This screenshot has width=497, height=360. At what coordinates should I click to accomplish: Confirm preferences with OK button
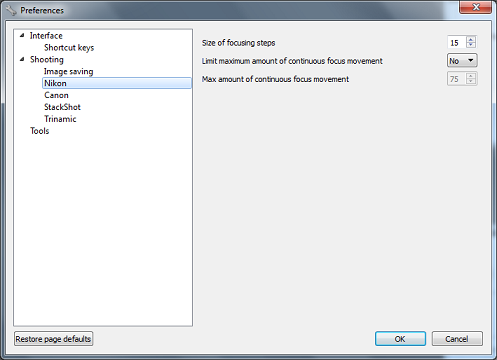pyautogui.click(x=400, y=339)
